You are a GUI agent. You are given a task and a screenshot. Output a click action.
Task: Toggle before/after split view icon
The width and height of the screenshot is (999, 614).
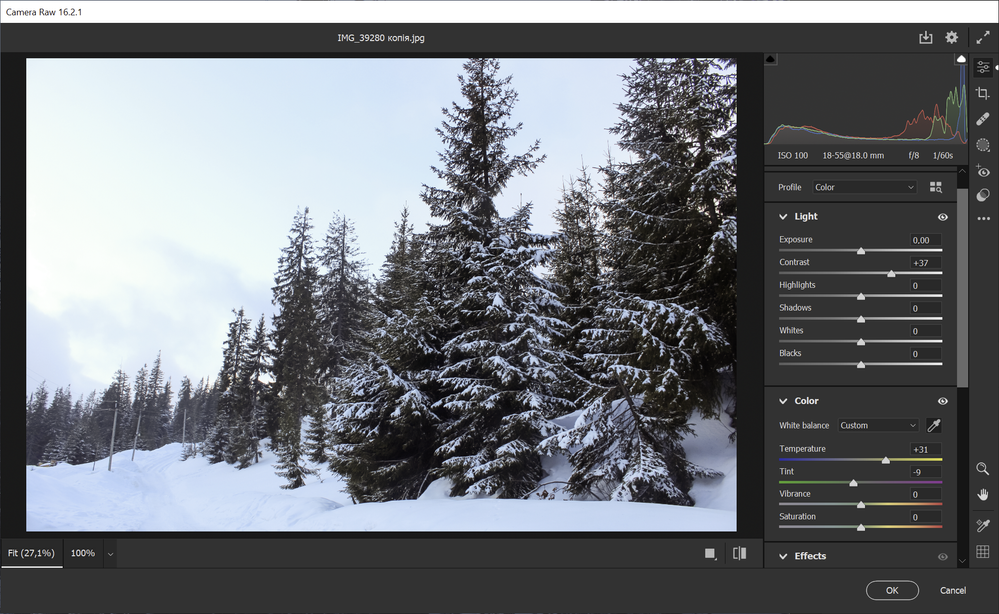739,553
